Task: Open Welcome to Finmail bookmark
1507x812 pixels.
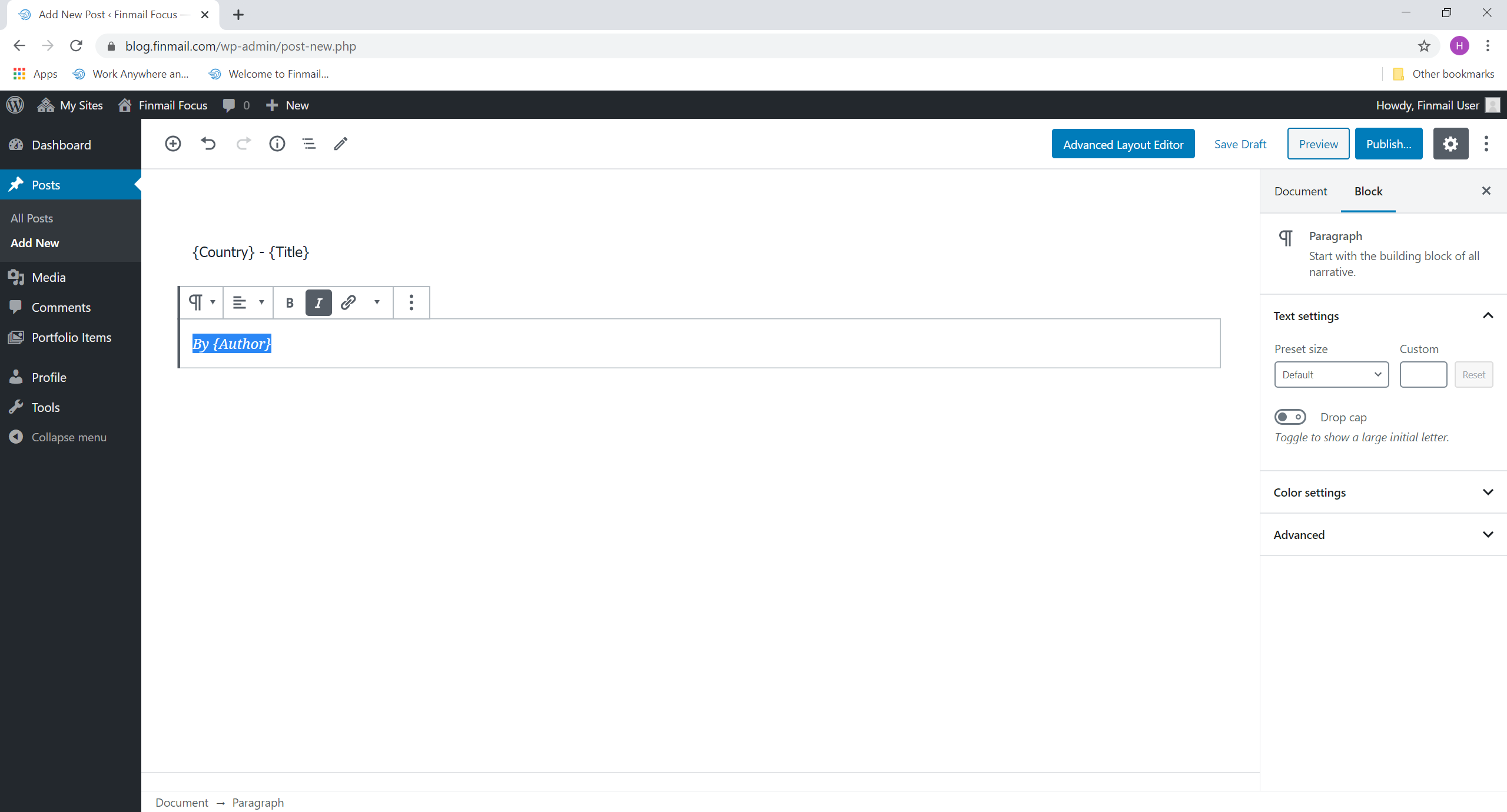Action: [x=269, y=74]
